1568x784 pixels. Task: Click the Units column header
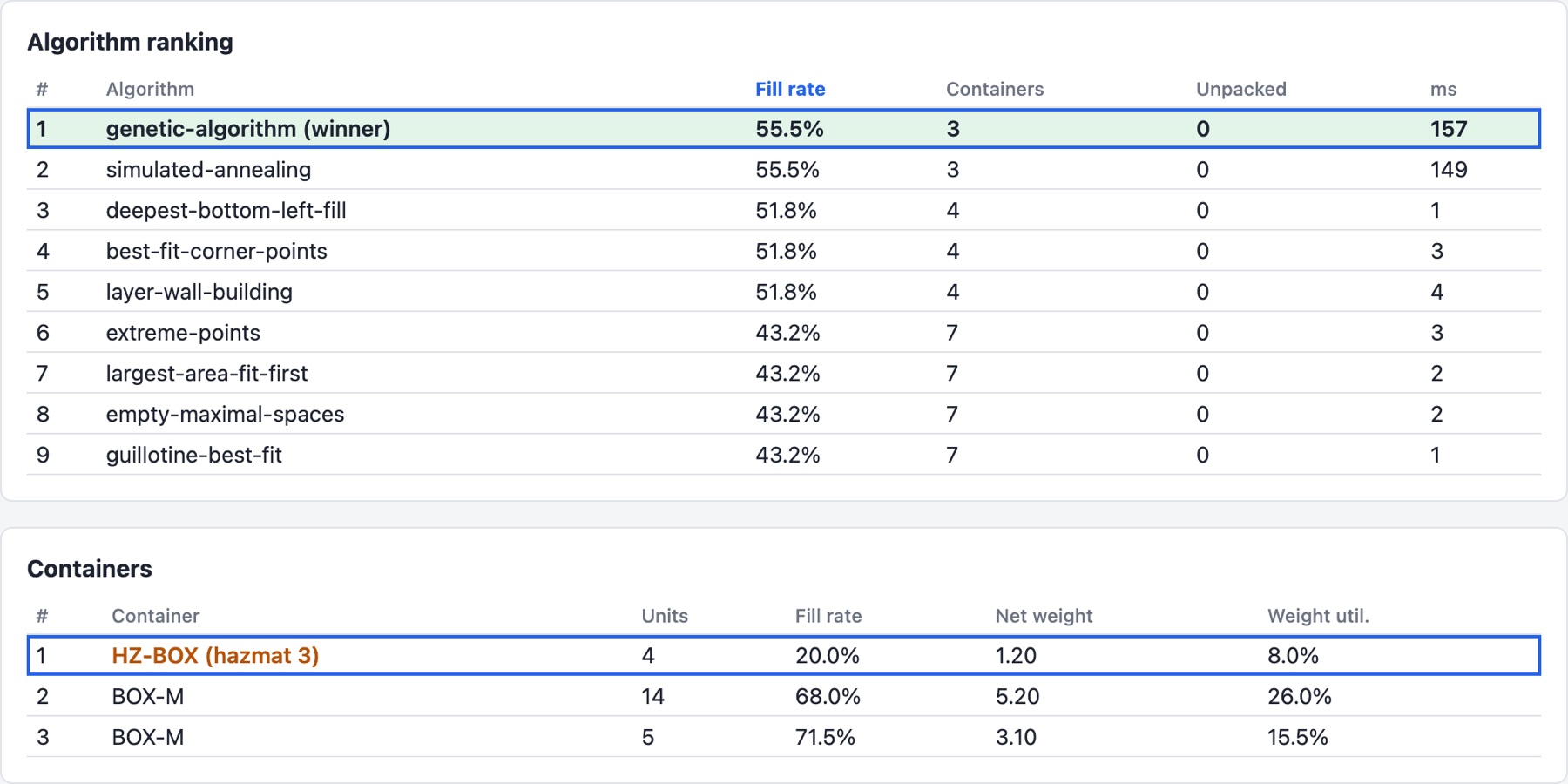click(x=665, y=616)
